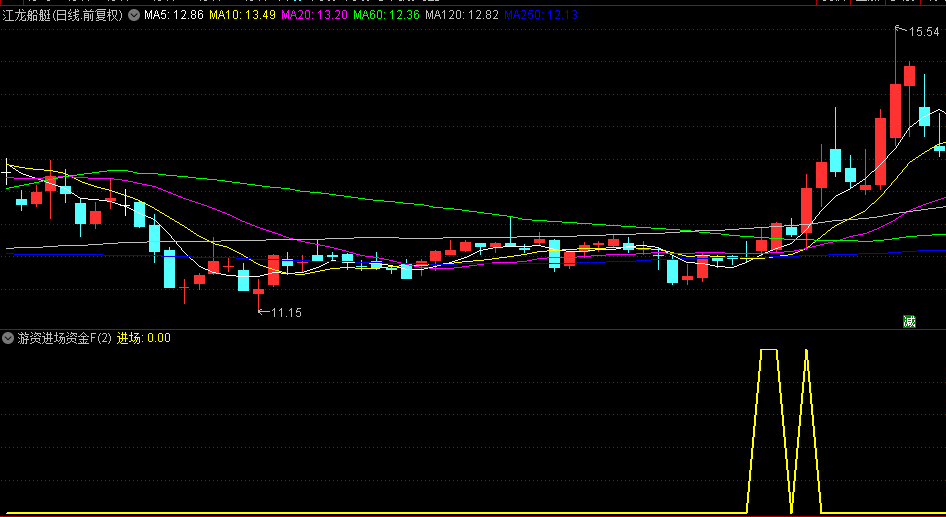The height and width of the screenshot is (517, 946).
Task: Expand the 游资进场资金F(2) indicator dropdown
Action: point(8,338)
